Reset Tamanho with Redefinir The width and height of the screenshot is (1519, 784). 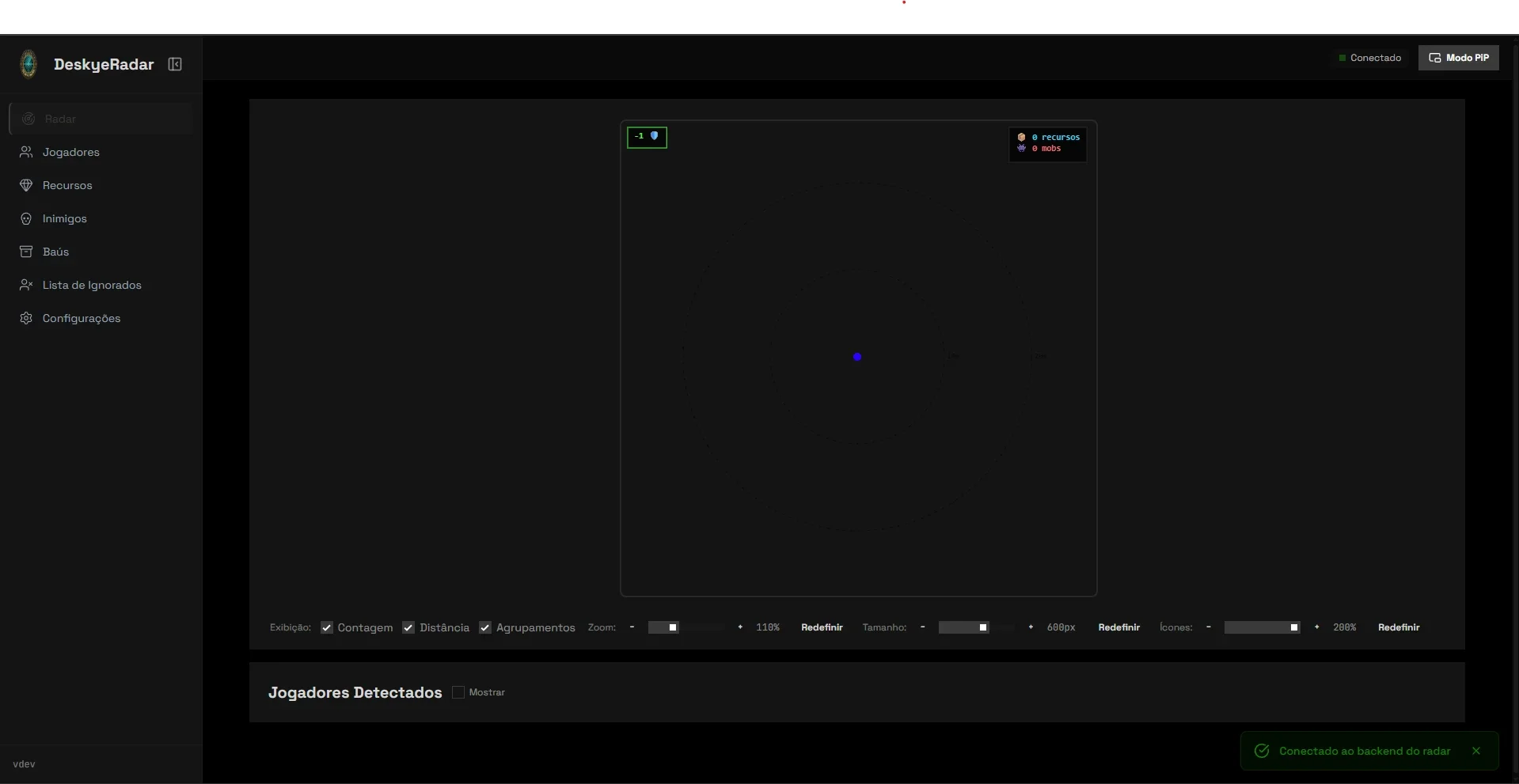click(x=1118, y=627)
